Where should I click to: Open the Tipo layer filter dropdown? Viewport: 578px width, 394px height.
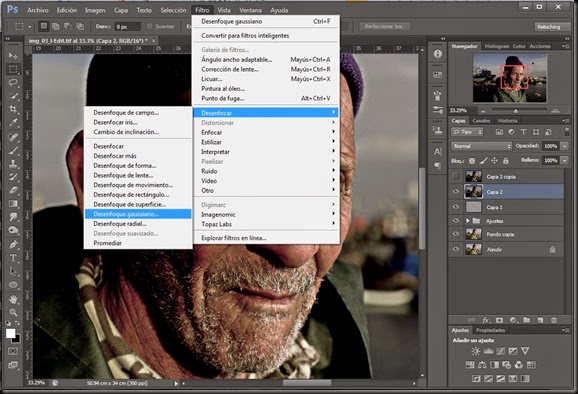[x=467, y=132]
